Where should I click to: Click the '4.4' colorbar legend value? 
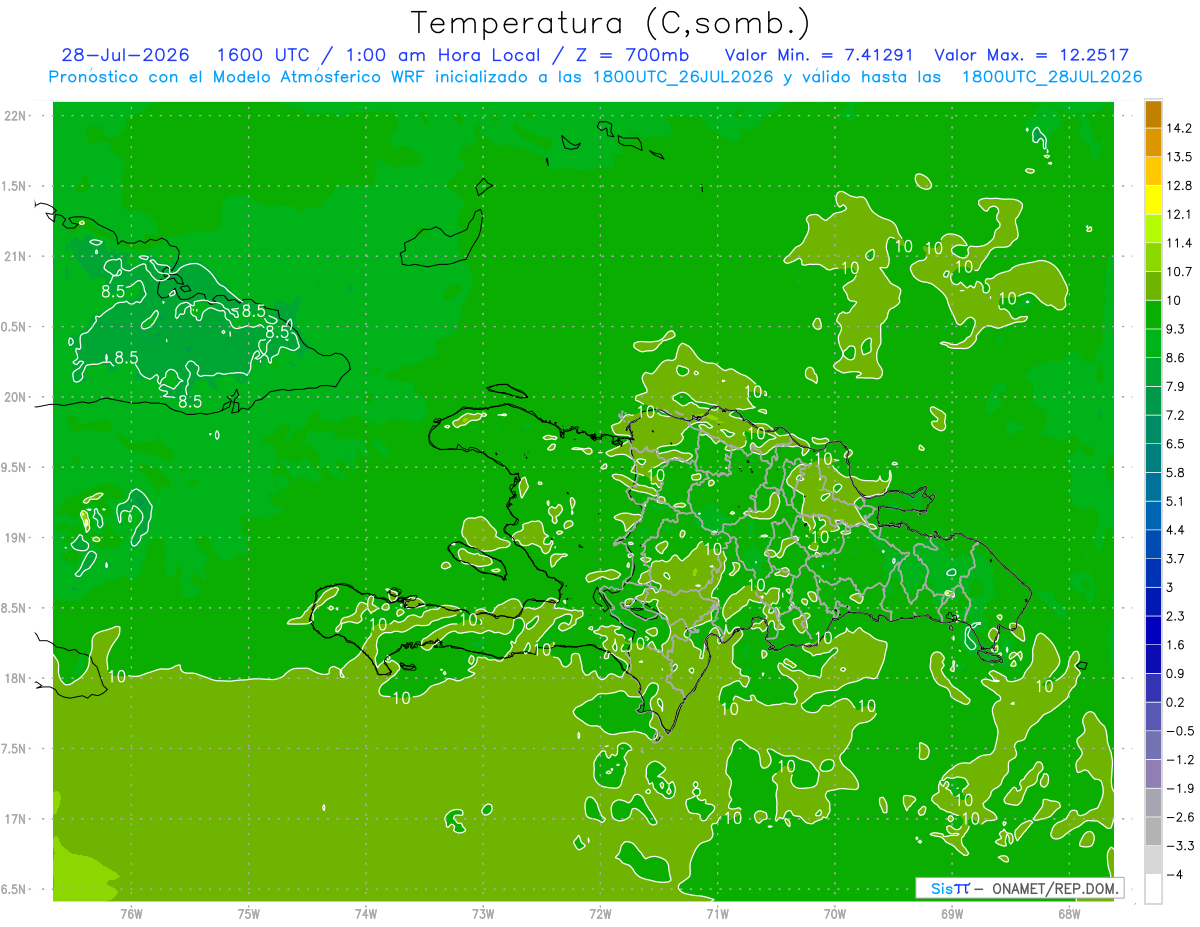coord(1176,530)
